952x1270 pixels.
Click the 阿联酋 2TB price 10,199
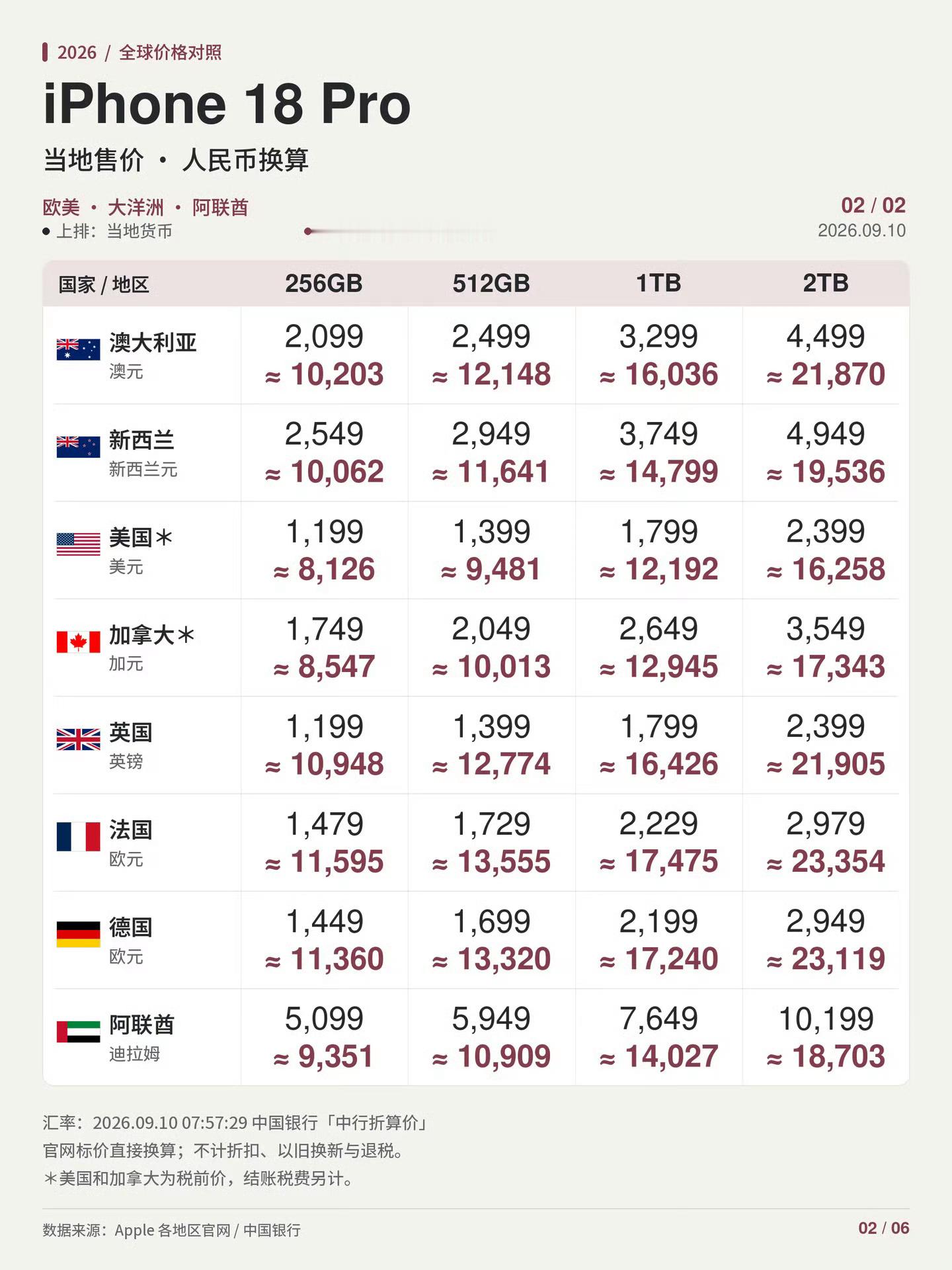[x=826, y=1019]
